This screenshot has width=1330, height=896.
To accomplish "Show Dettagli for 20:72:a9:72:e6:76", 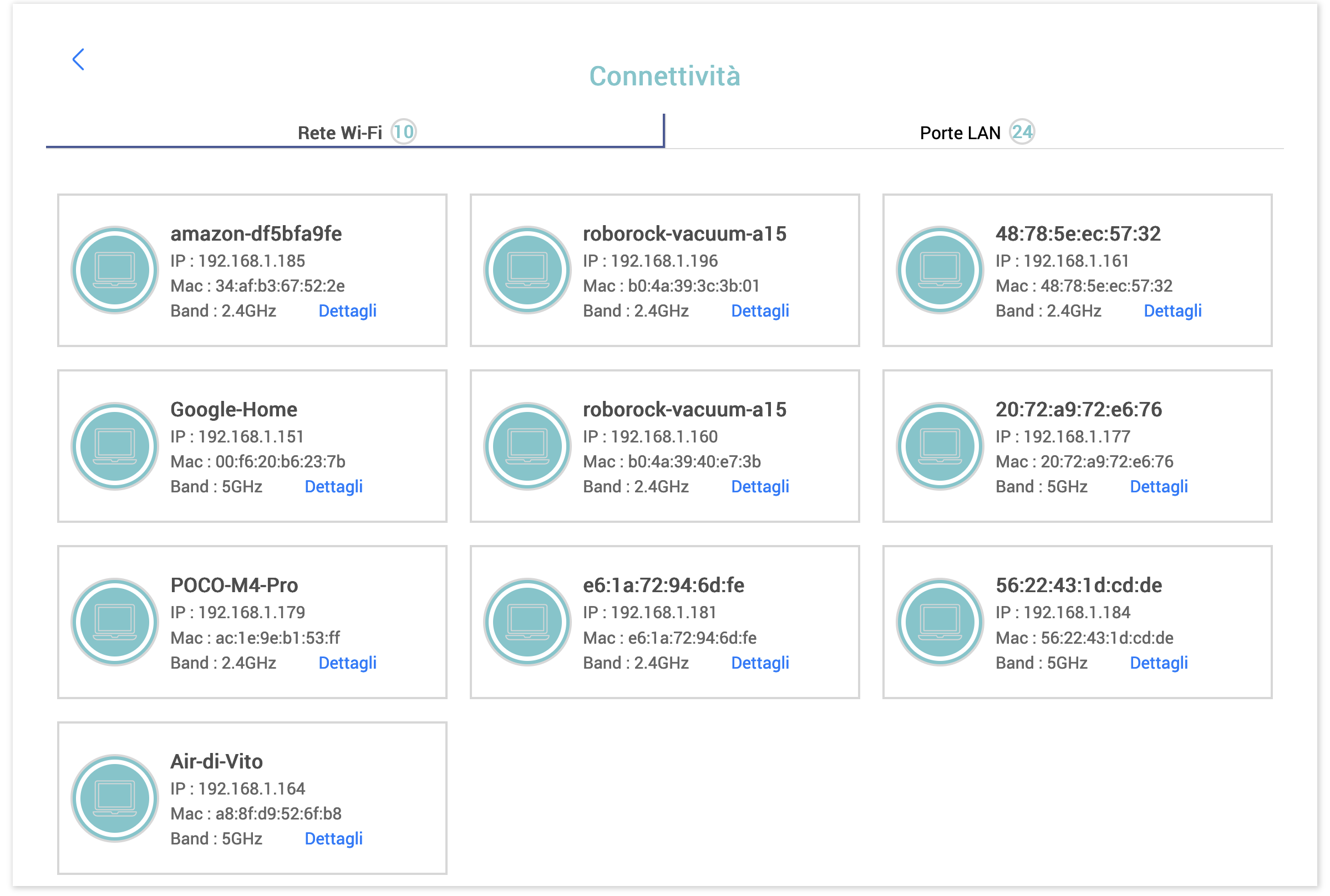I will [x=1159, y=487].
